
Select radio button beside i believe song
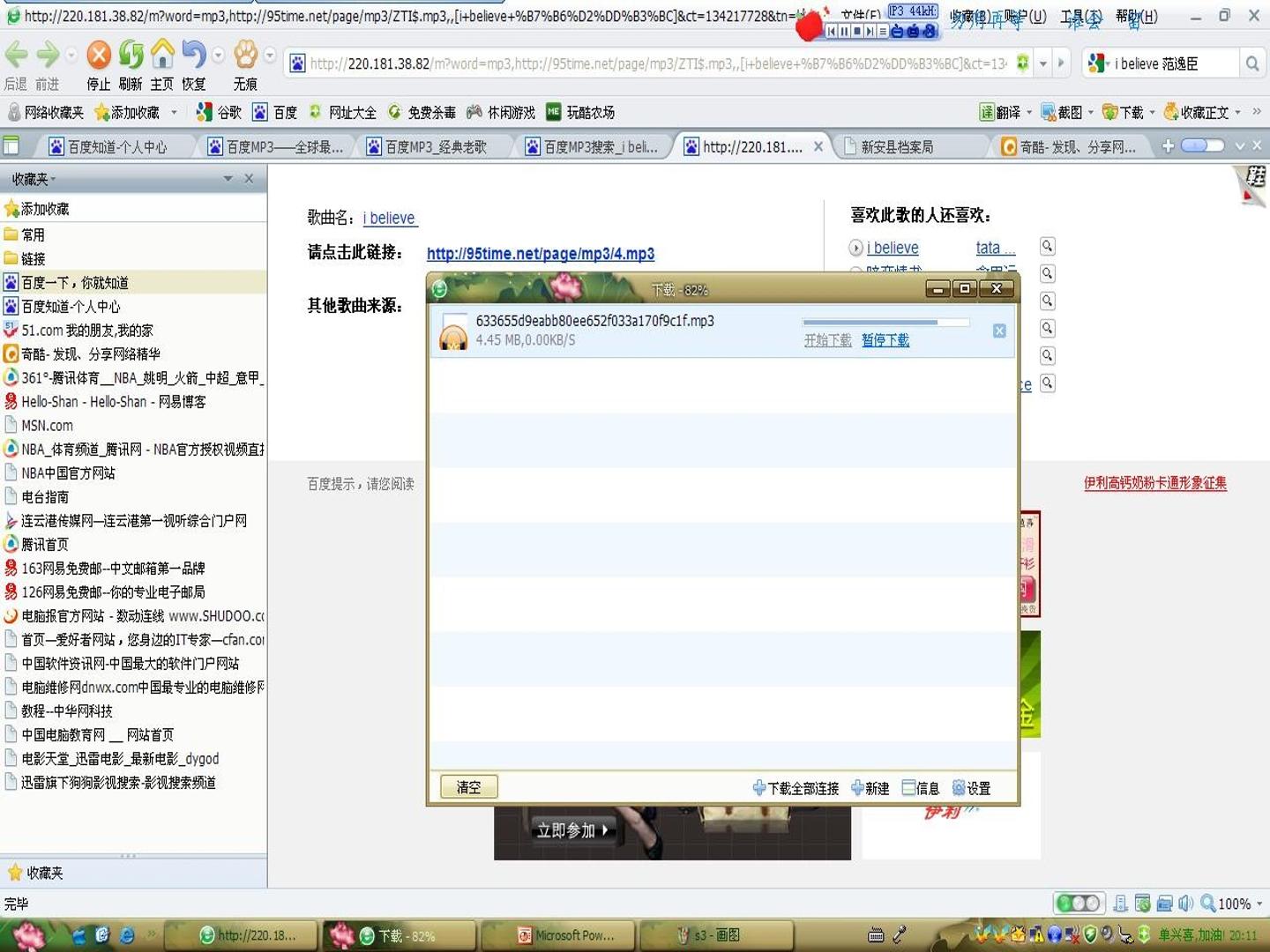coord(855,248)
